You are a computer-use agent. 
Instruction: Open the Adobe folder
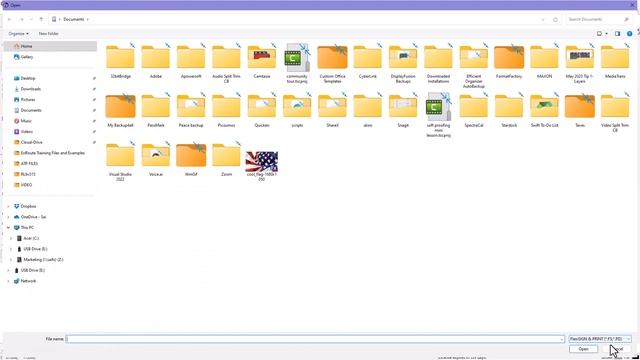coord(156,61)
